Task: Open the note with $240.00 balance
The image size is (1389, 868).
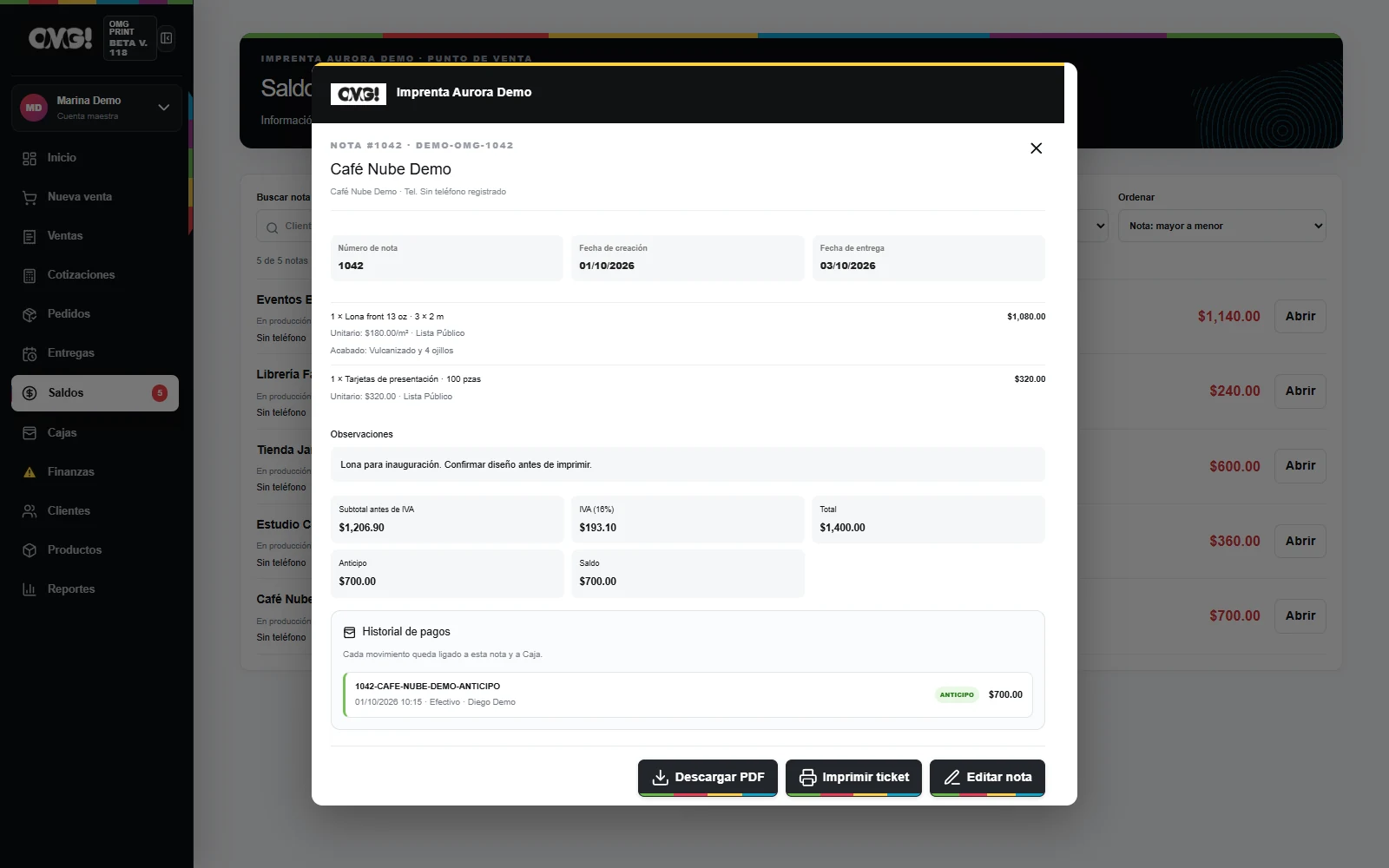Action: click(1300, 391)
